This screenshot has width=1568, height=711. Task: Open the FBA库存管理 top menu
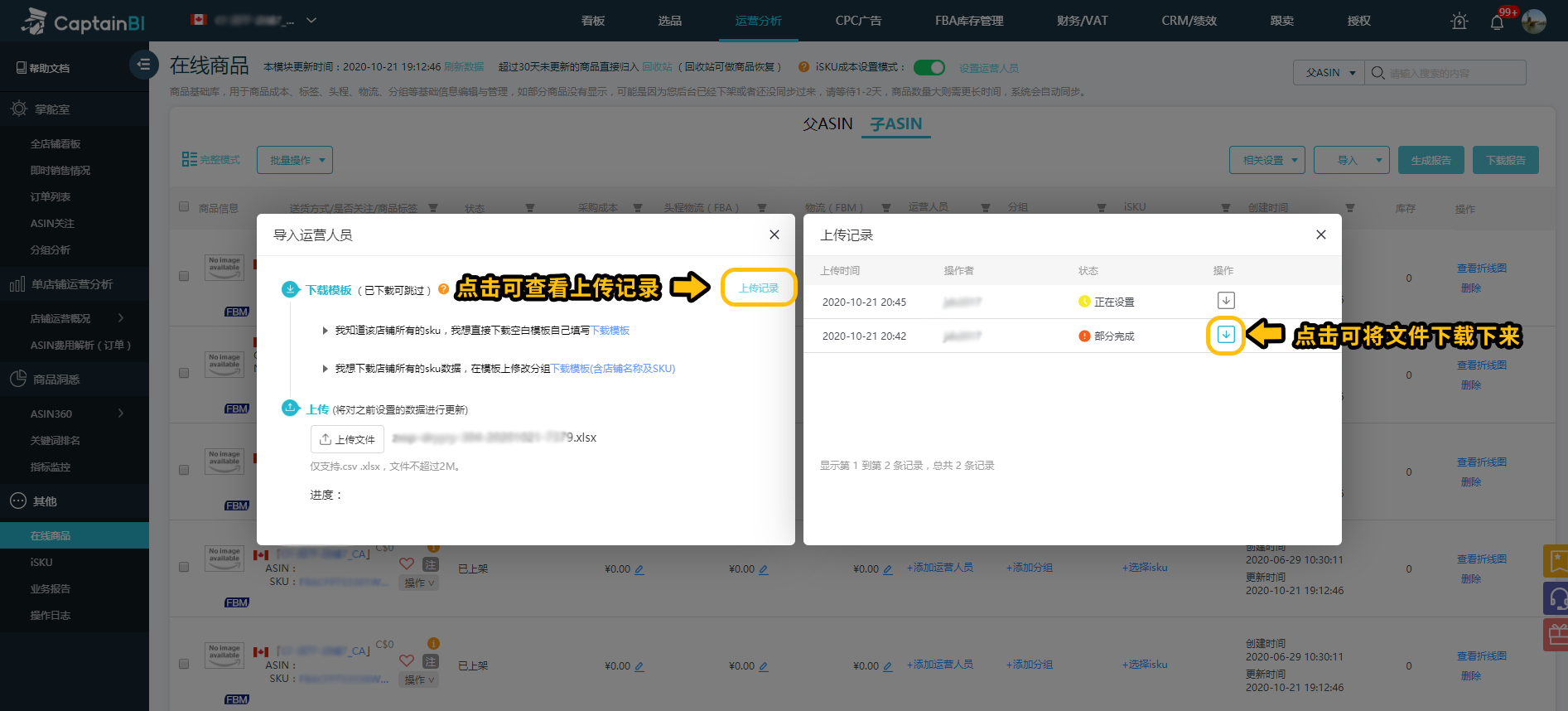point(969,21)
